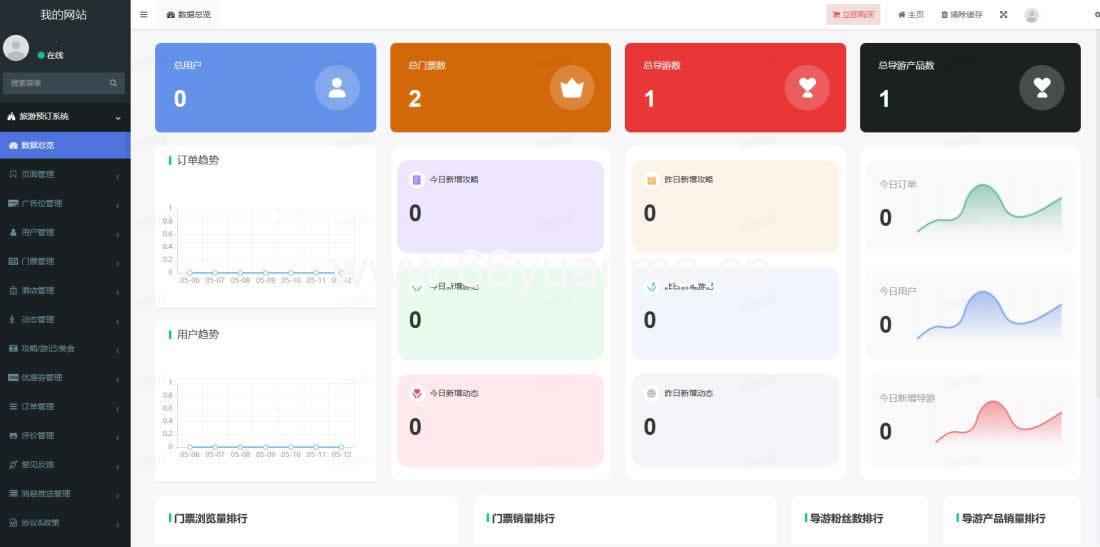Image resolution: width=1100 pixels, height=547 pixels.
Task: Select 数据总览 in the sidebar
Action: point(65,145)
